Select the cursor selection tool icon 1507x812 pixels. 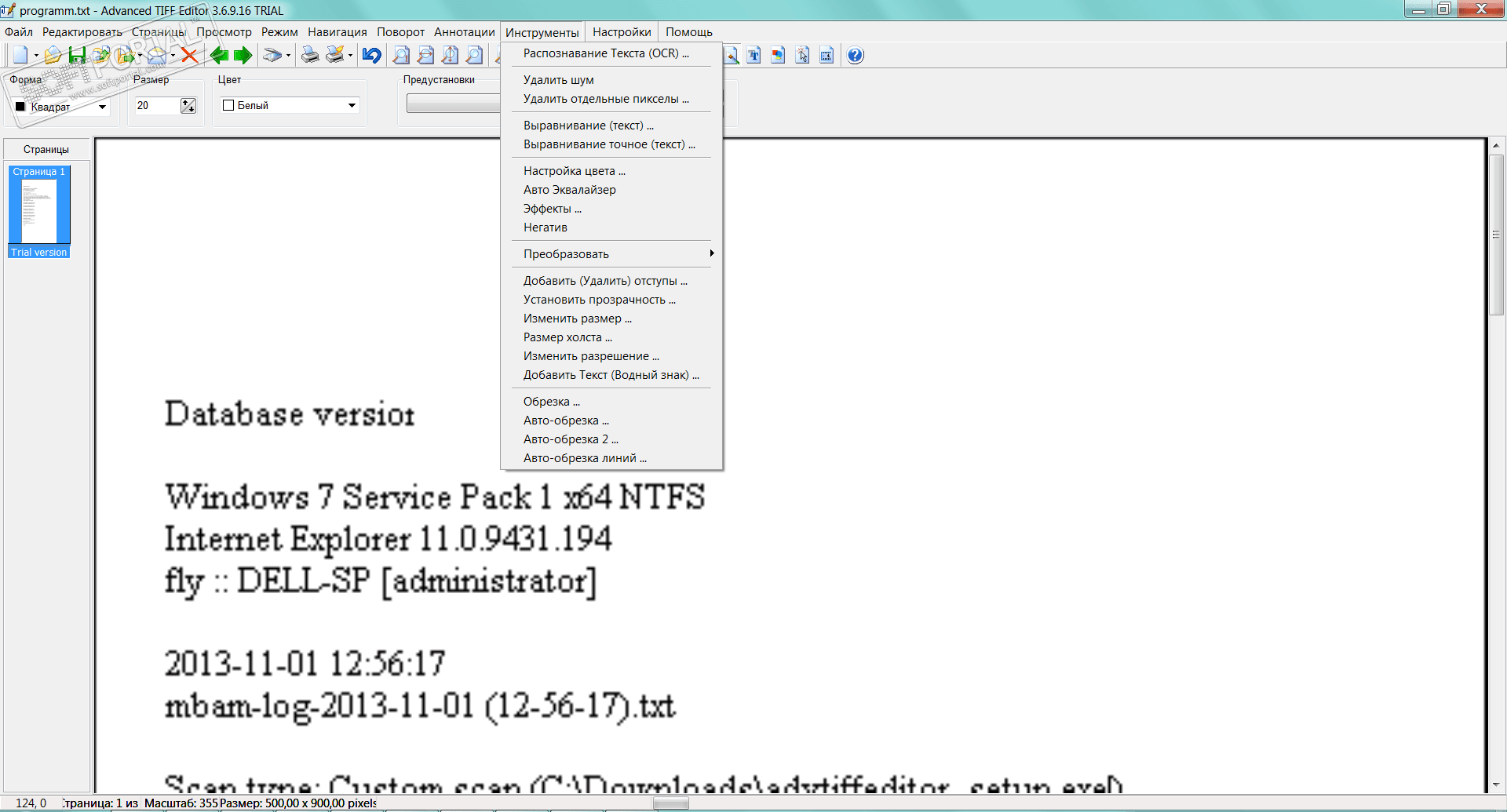(x=802, y=55)
